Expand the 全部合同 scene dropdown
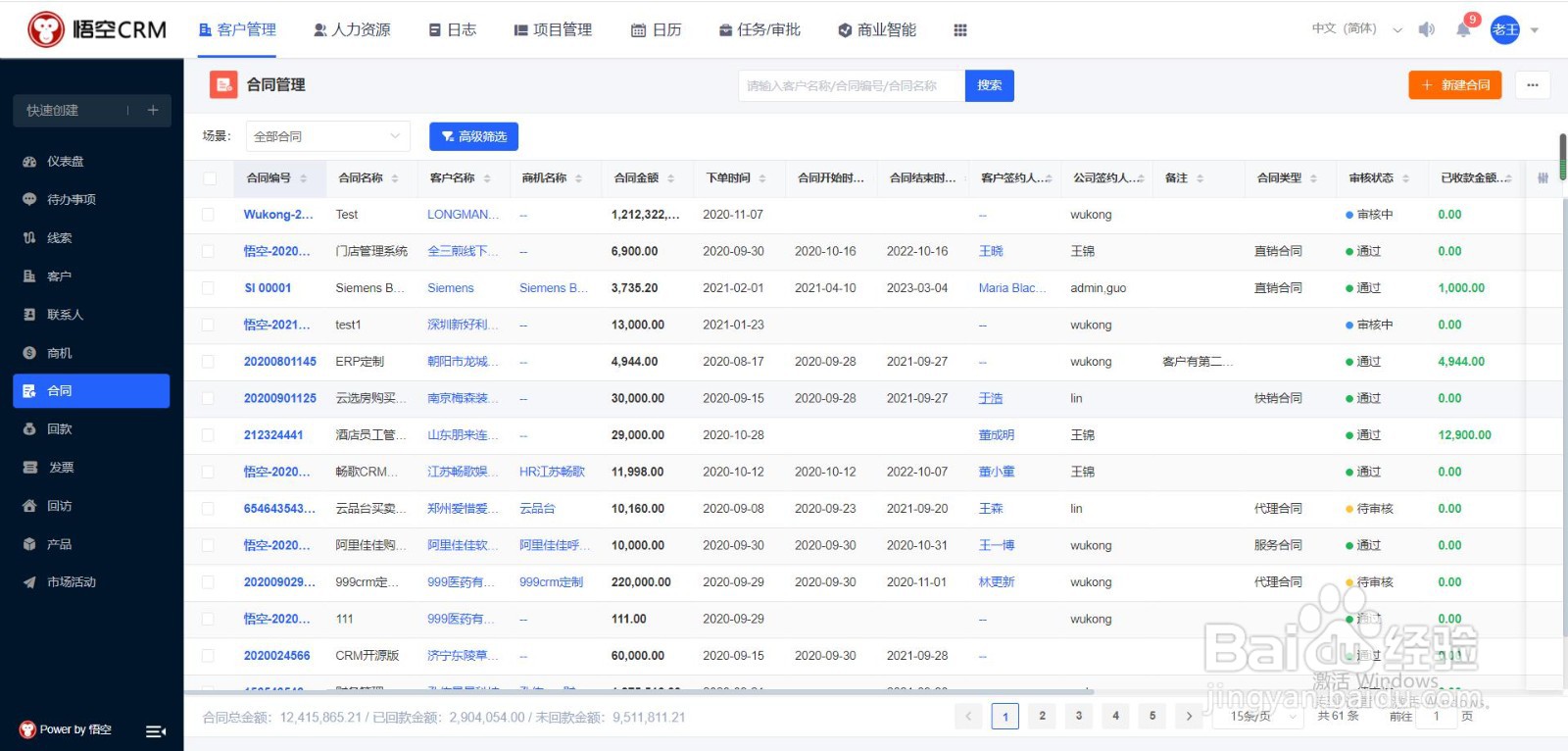The width and height of the screenshot is (1568, 751). tap(327, 136)
